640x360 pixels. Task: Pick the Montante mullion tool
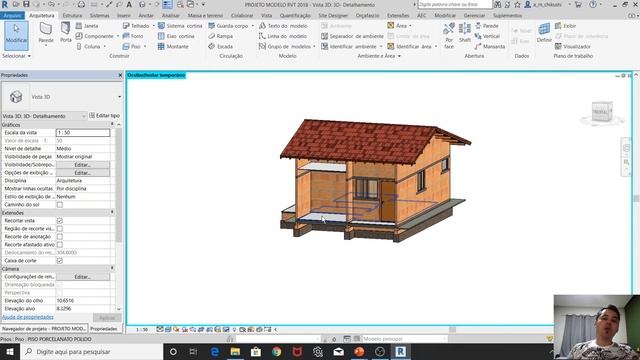173,47
